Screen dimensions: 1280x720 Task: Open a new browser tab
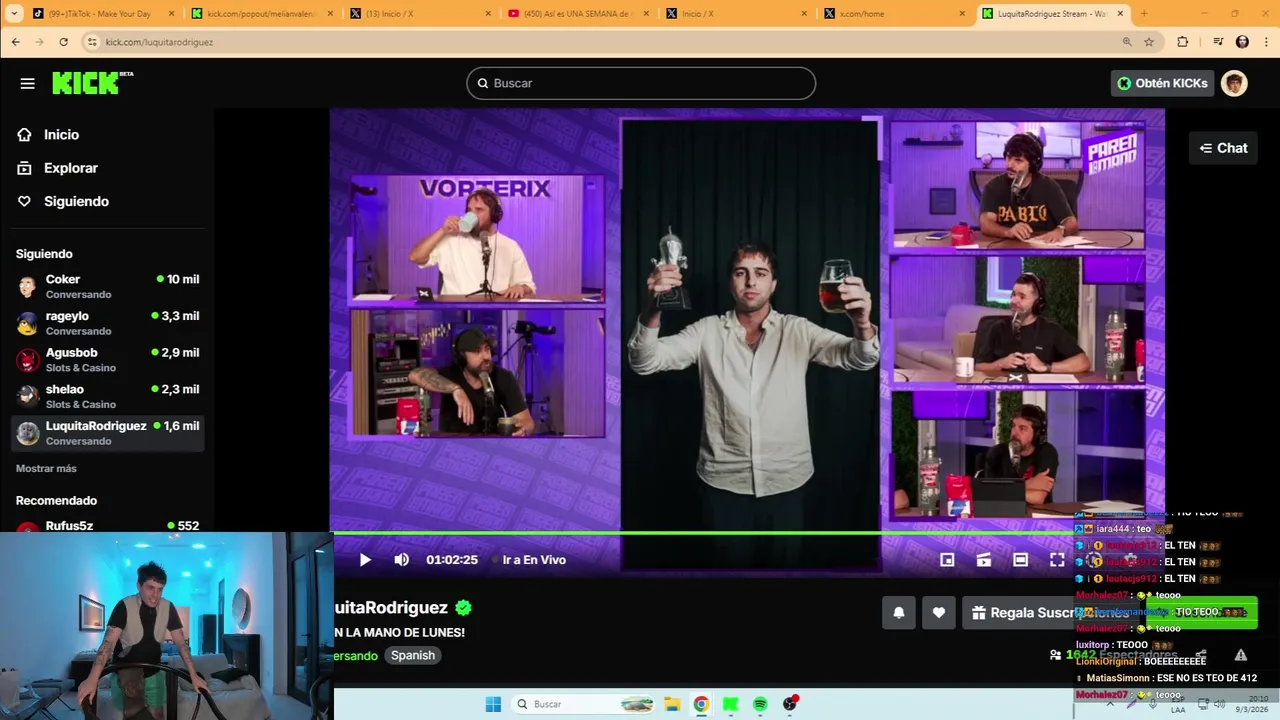(x=1144, y=13)
